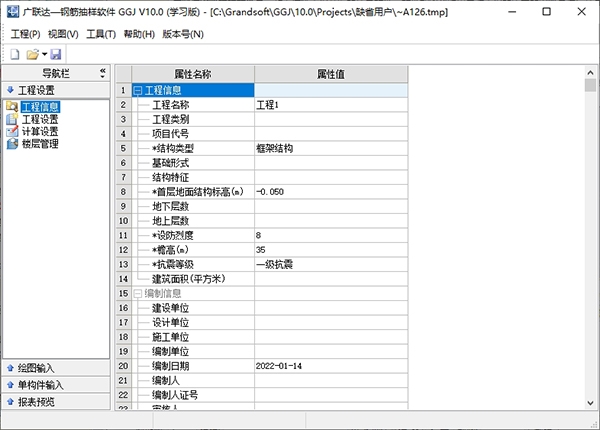Image resolution: width=600 pixels, height=430 pixels.
Task: Collapse the 工程信息 group in row 1
Action: click(x=137, y=91)
